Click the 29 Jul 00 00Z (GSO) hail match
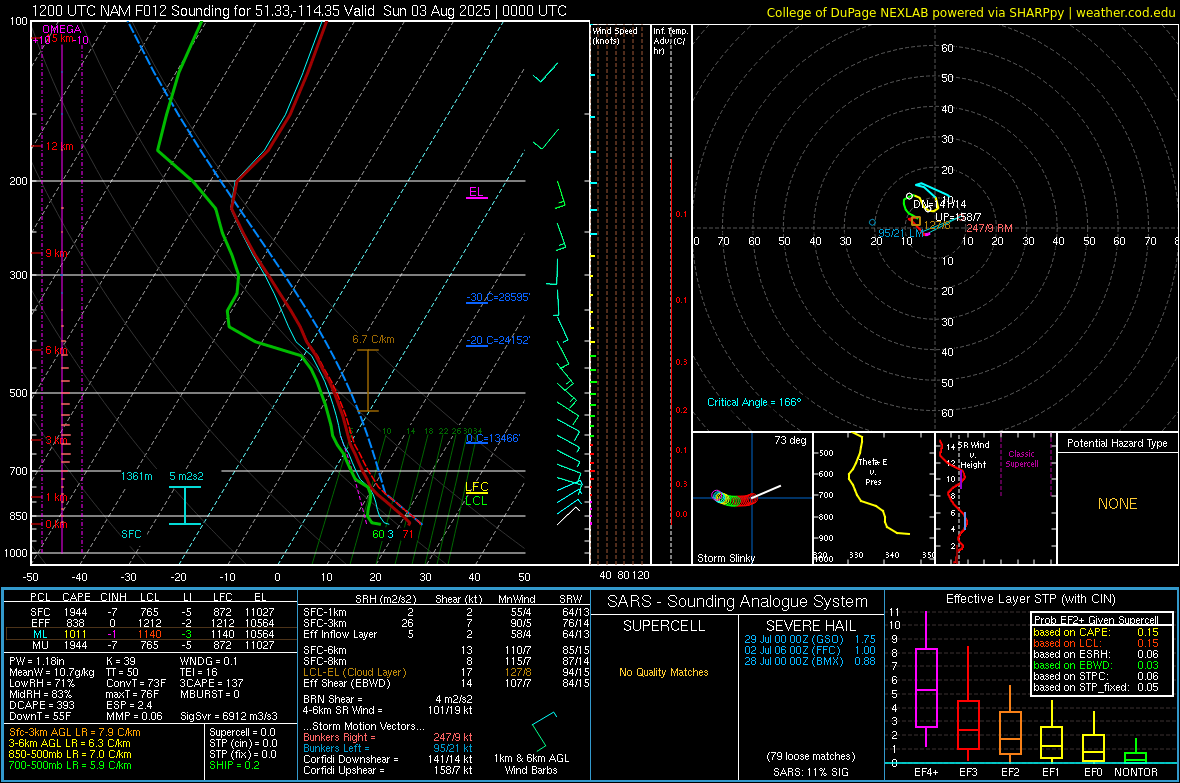The image size is (1180, 783). [x=810, y=639]
